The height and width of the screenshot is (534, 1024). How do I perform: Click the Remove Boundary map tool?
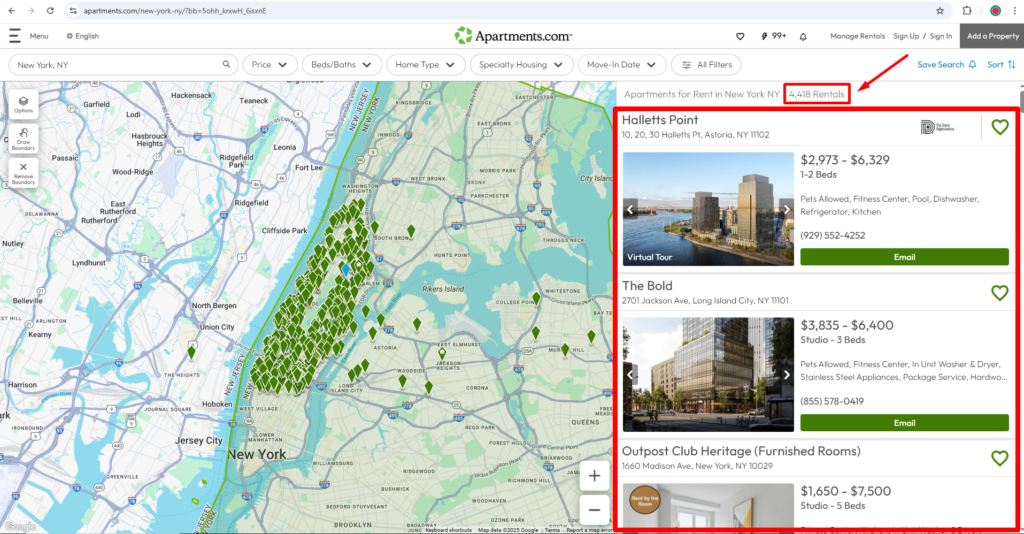pos(23,174)
